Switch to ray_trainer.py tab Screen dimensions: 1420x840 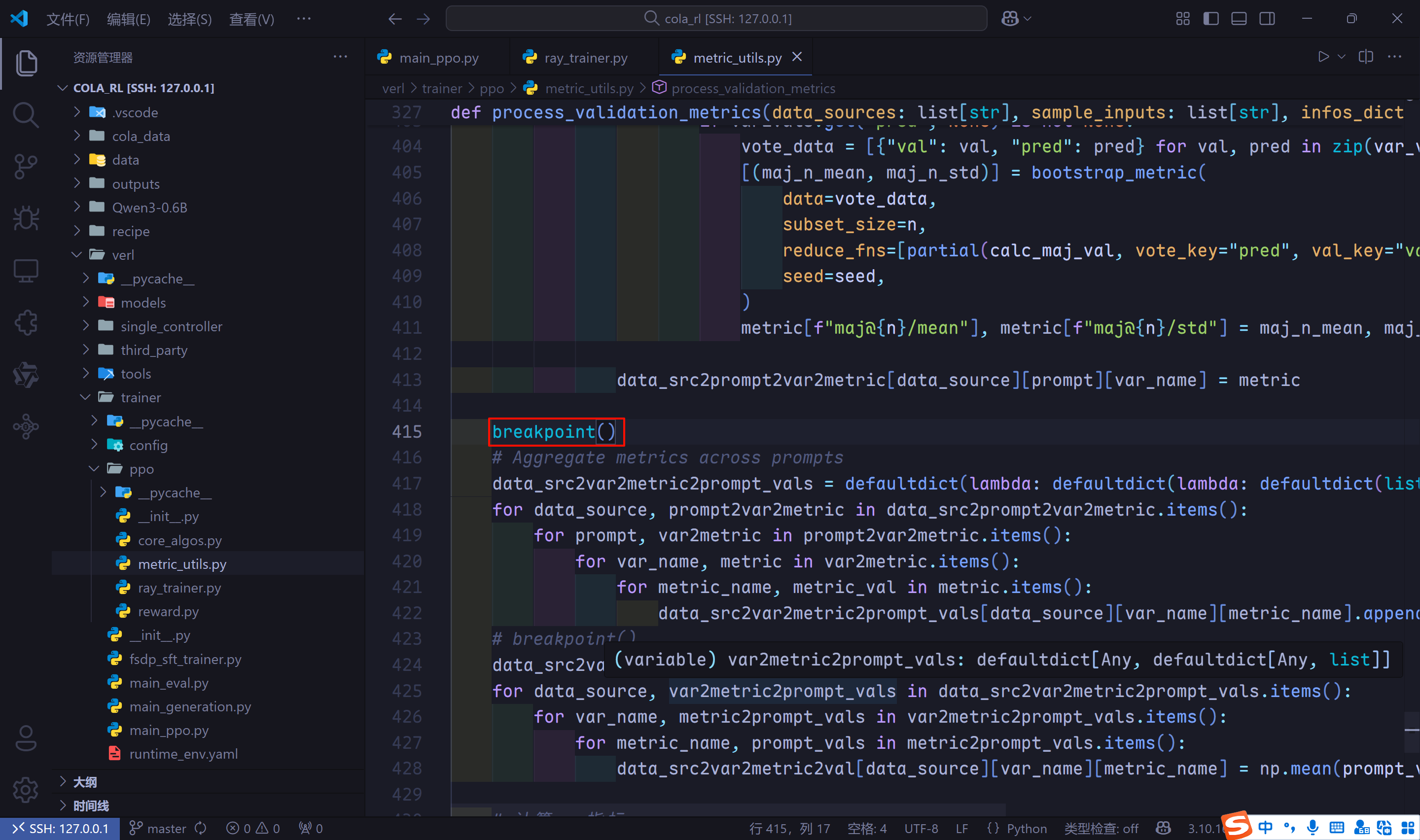(x=585, y=58)
